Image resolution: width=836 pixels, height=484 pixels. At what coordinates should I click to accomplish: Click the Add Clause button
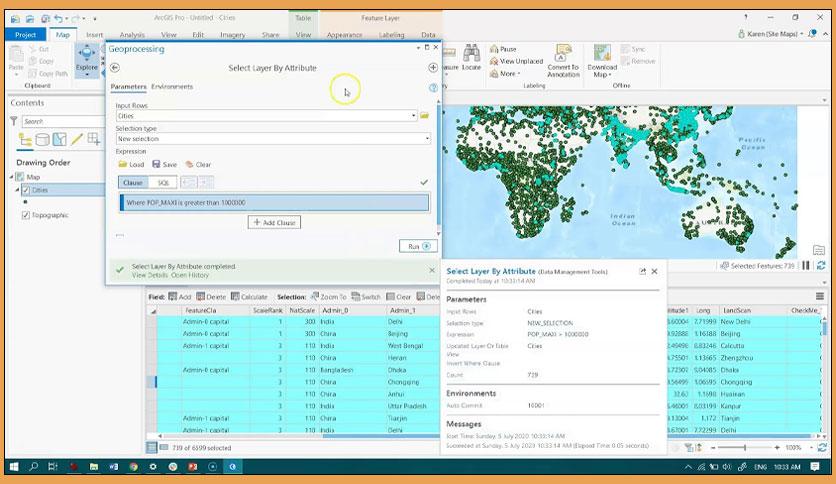point(274,222)
